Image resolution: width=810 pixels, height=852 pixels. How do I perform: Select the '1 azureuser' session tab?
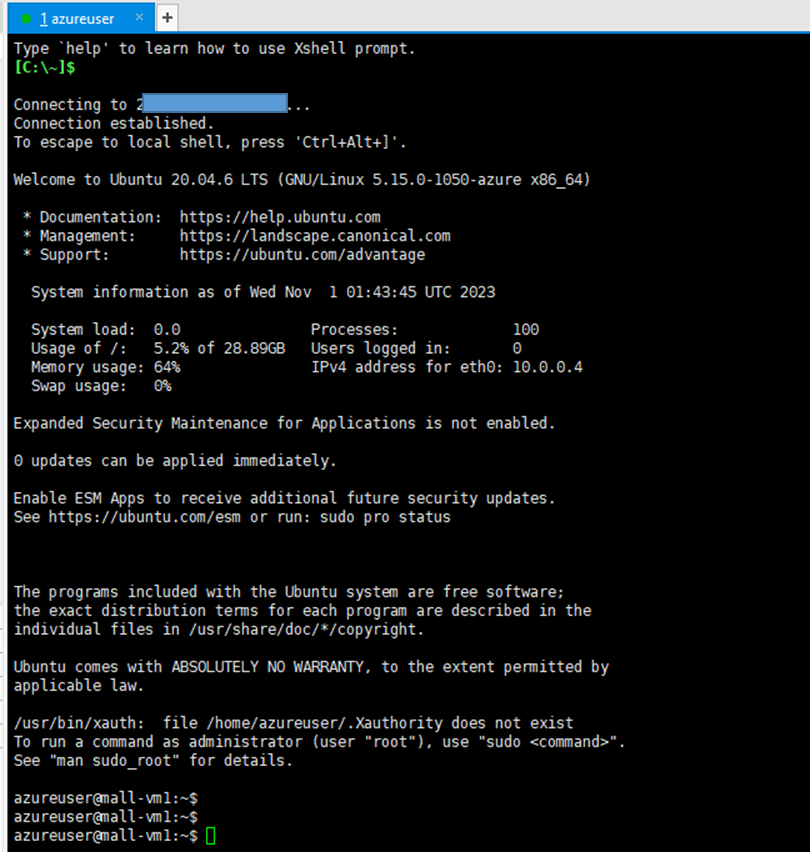point(81,18)
